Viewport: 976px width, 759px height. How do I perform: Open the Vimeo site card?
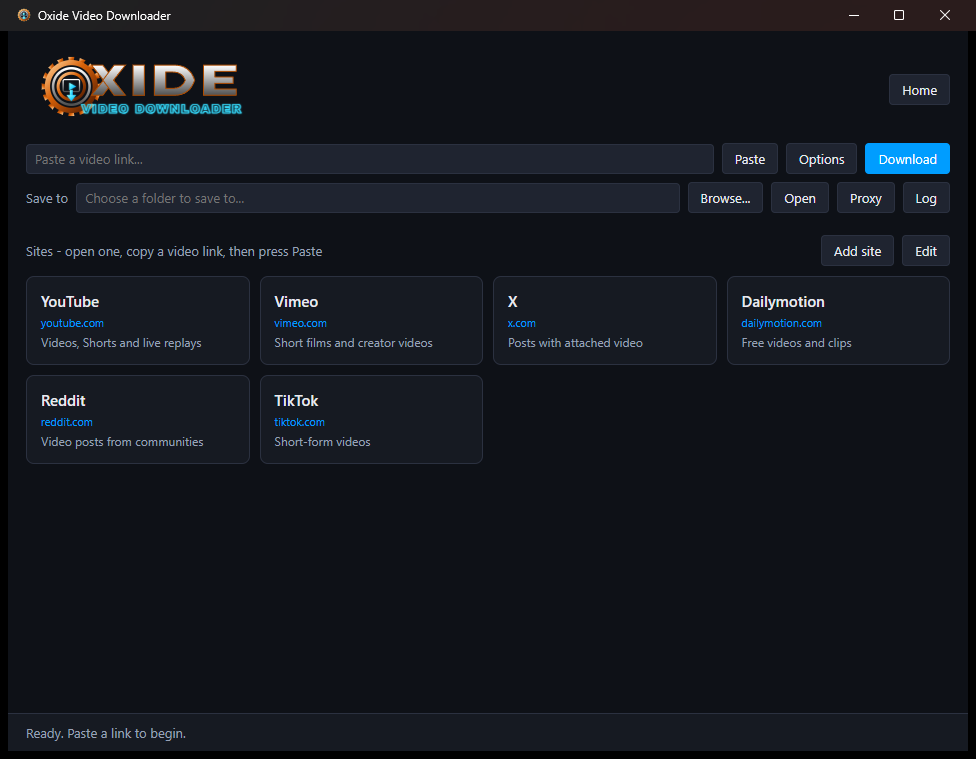tap(371, 321)
